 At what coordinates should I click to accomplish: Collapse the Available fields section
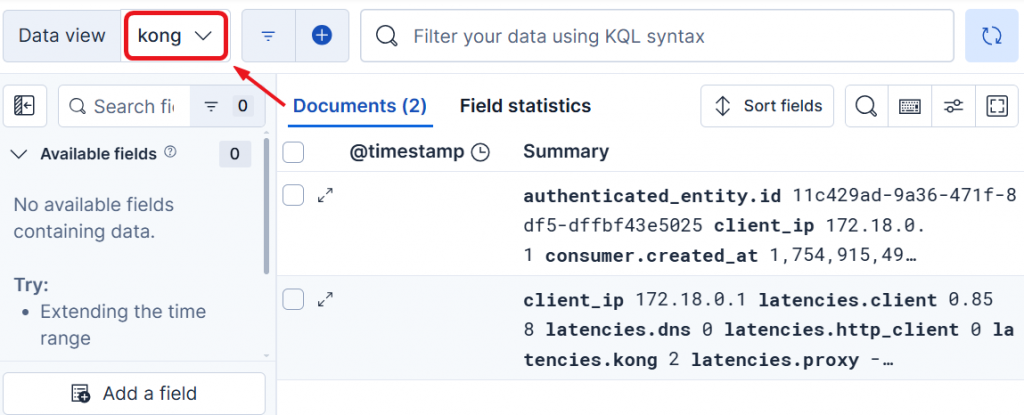coord(19,154)
